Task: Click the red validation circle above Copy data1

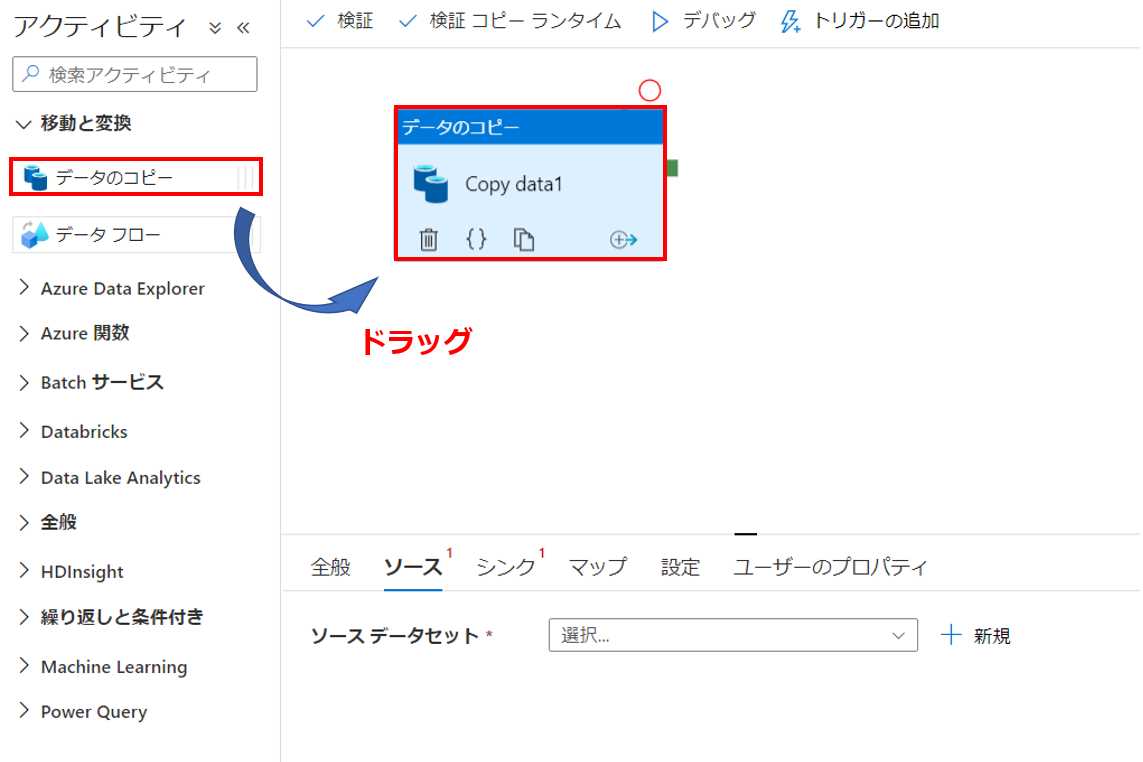Action: 650,90
